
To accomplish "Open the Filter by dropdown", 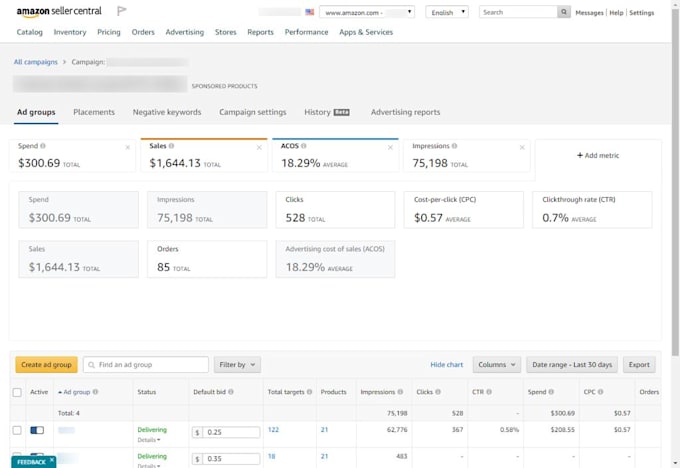I will click(x=237, y=365).
